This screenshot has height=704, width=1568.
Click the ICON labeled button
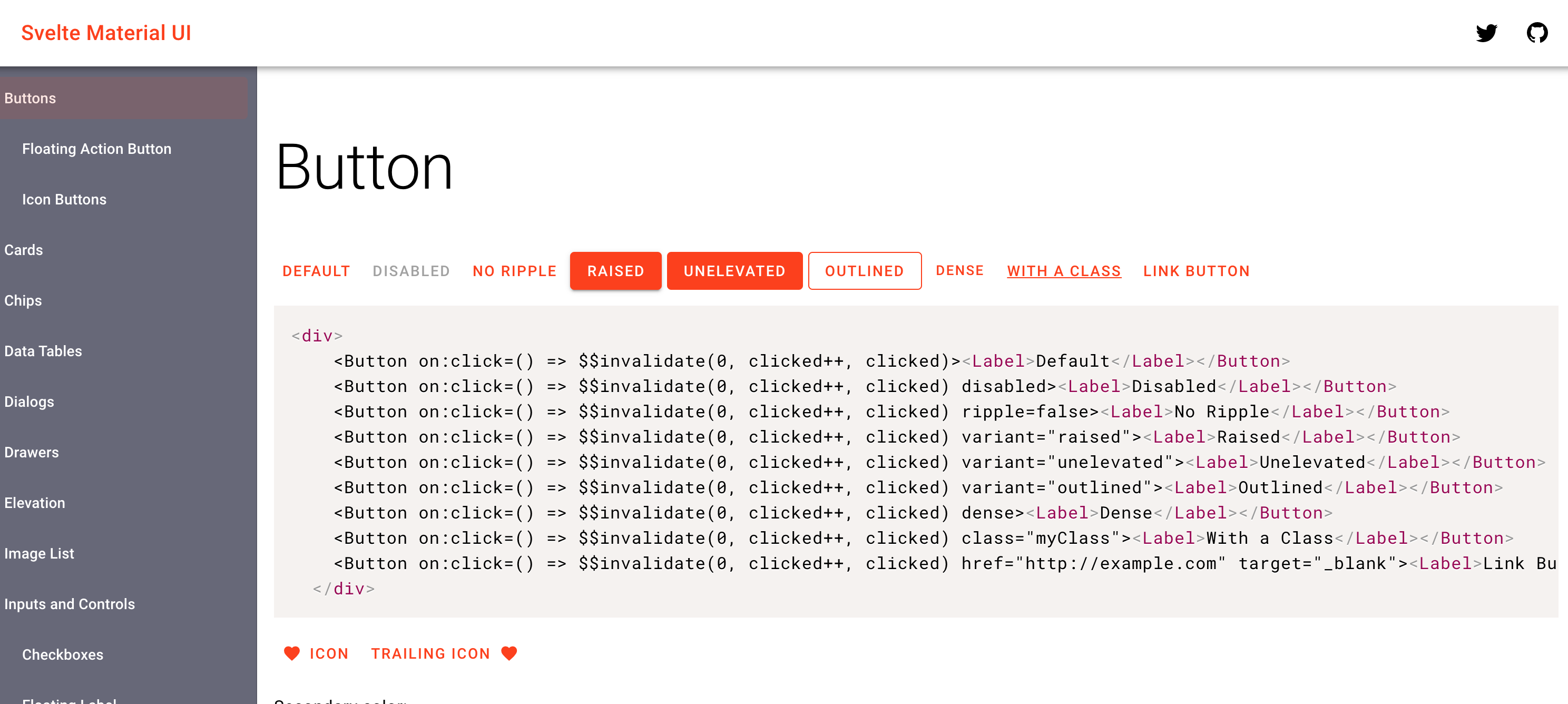pos(329,653)
